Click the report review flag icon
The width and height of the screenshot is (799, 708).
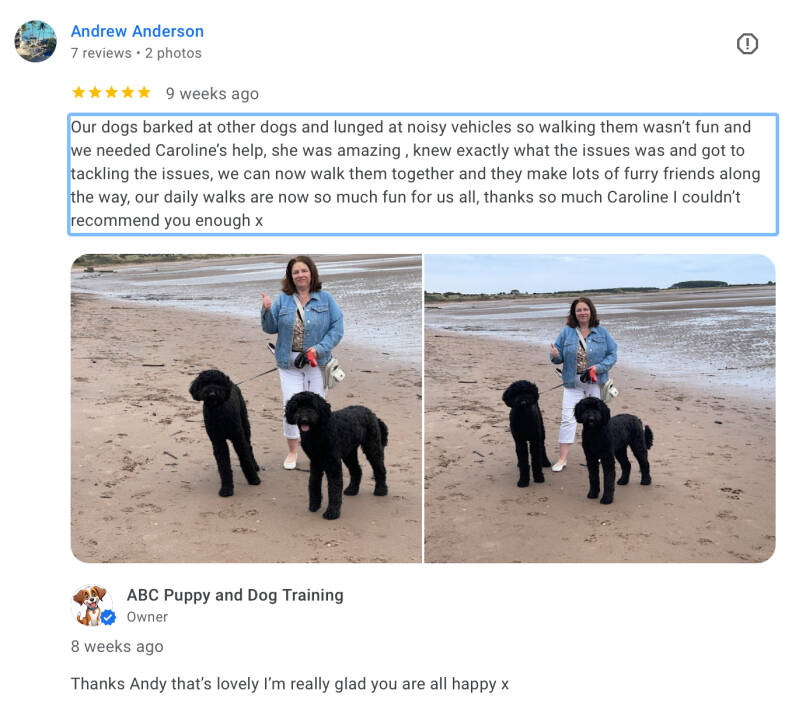747,43
